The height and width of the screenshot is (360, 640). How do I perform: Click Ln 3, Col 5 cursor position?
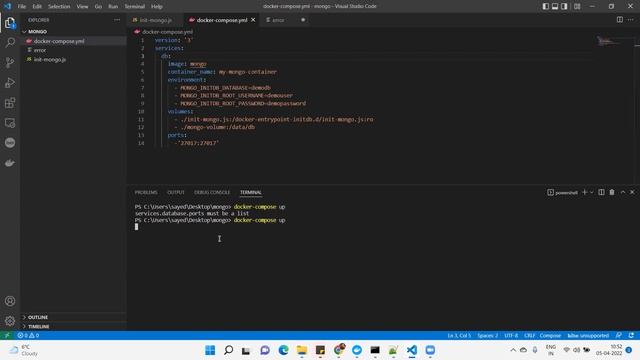pyautogui.click(x=459, y=336)
